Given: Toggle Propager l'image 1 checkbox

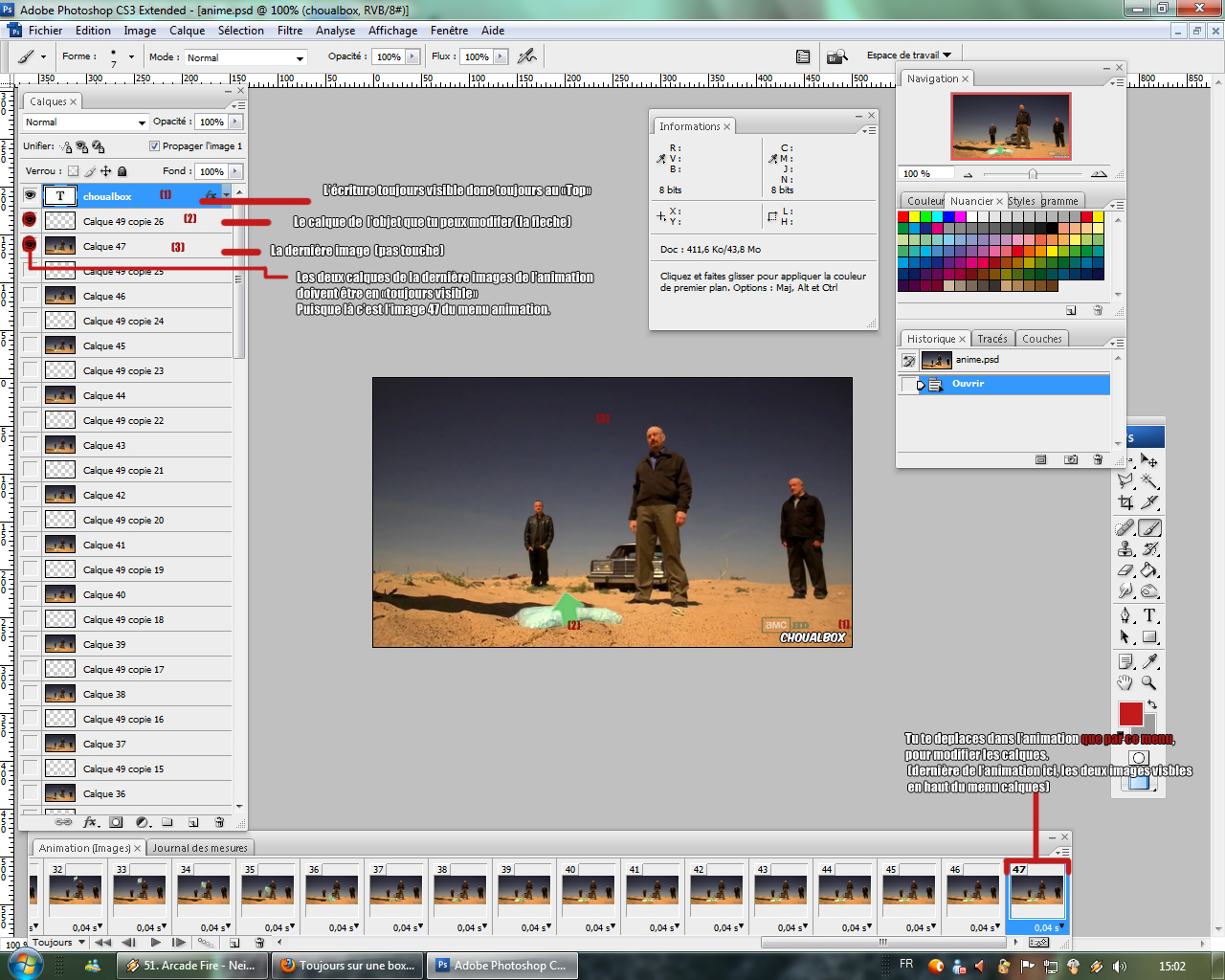Looking at the screenshot, I should pyautogui.click(x=154, y=145).
